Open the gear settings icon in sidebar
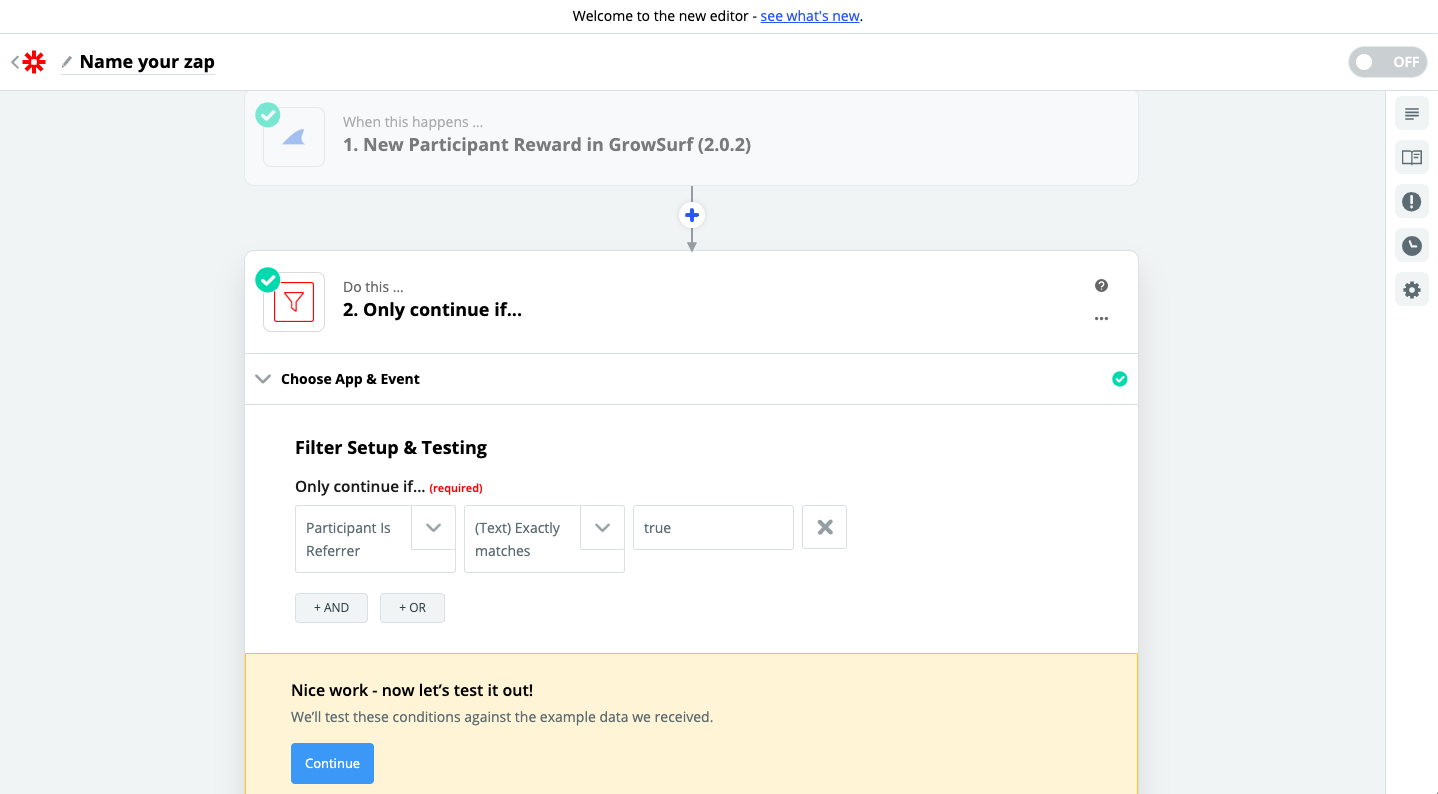The image size is (1438, 794). tap(1412, 290)
